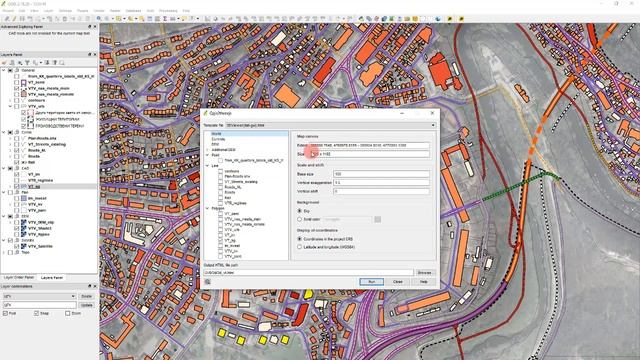This screenshot has width=640, height=360.
Task: Select Sky background radio button
Action: click(300, 211)
